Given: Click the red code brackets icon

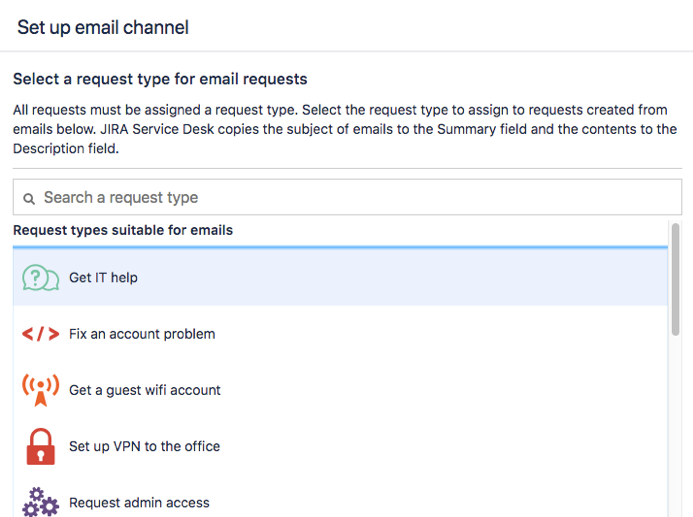Looking at the screenshot, I should pyautogui.click(x=40, y=334).
